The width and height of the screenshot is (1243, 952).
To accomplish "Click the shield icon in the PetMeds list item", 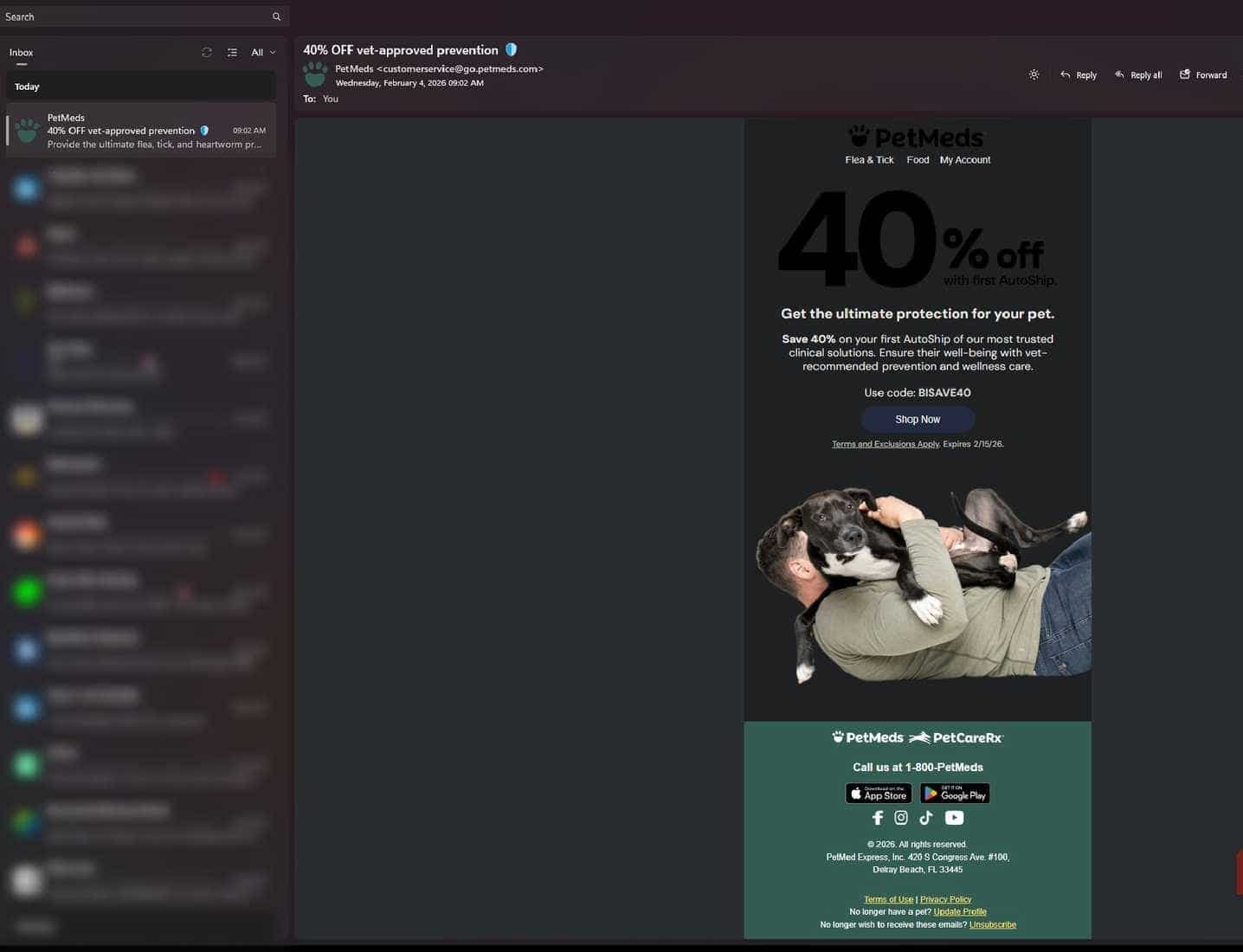I will click(x=204, y=131).
